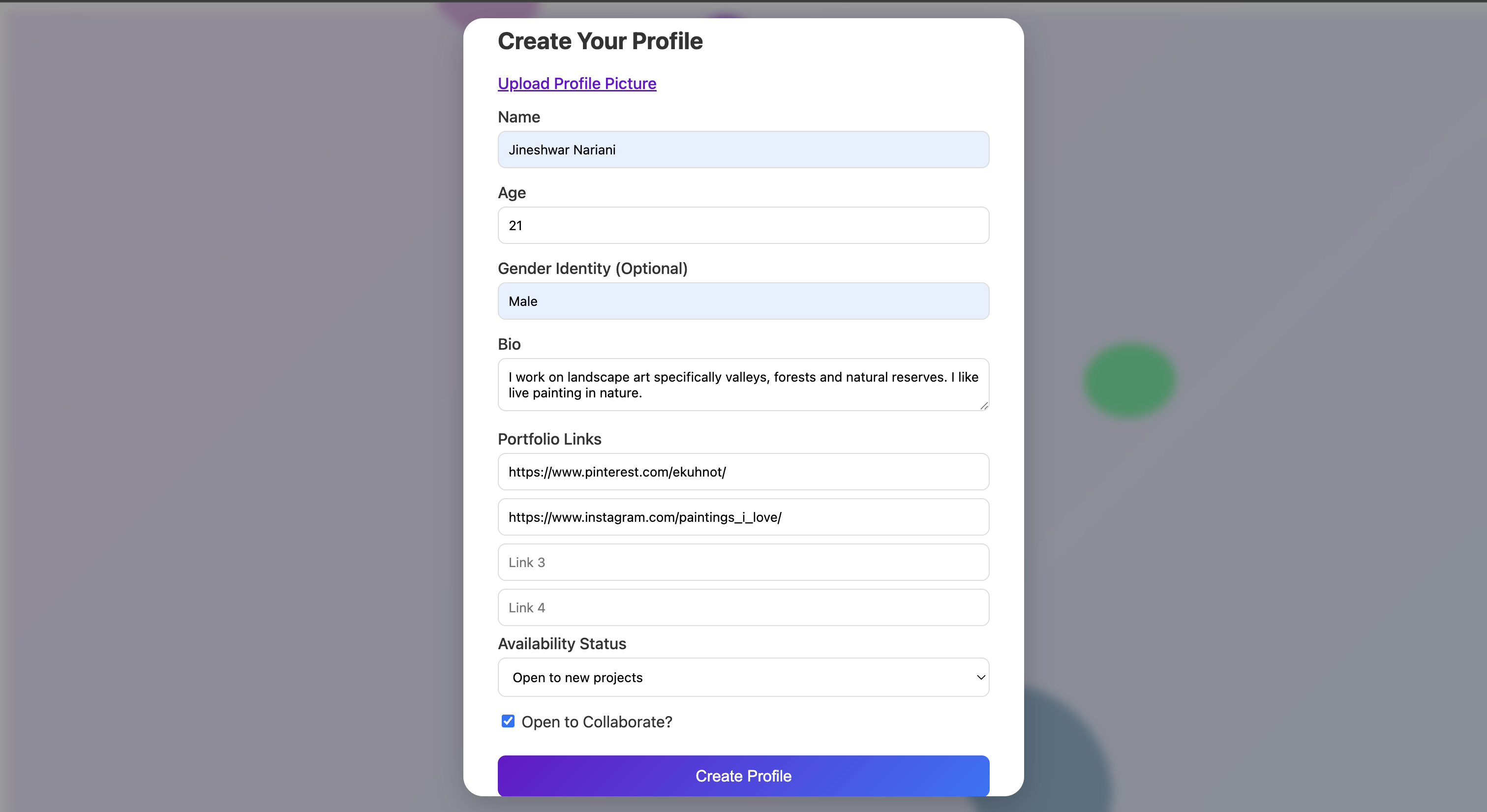Click the "Open to Collaborate?" label text
Viewport: 1487px width, 812px height.
point(597,722)
